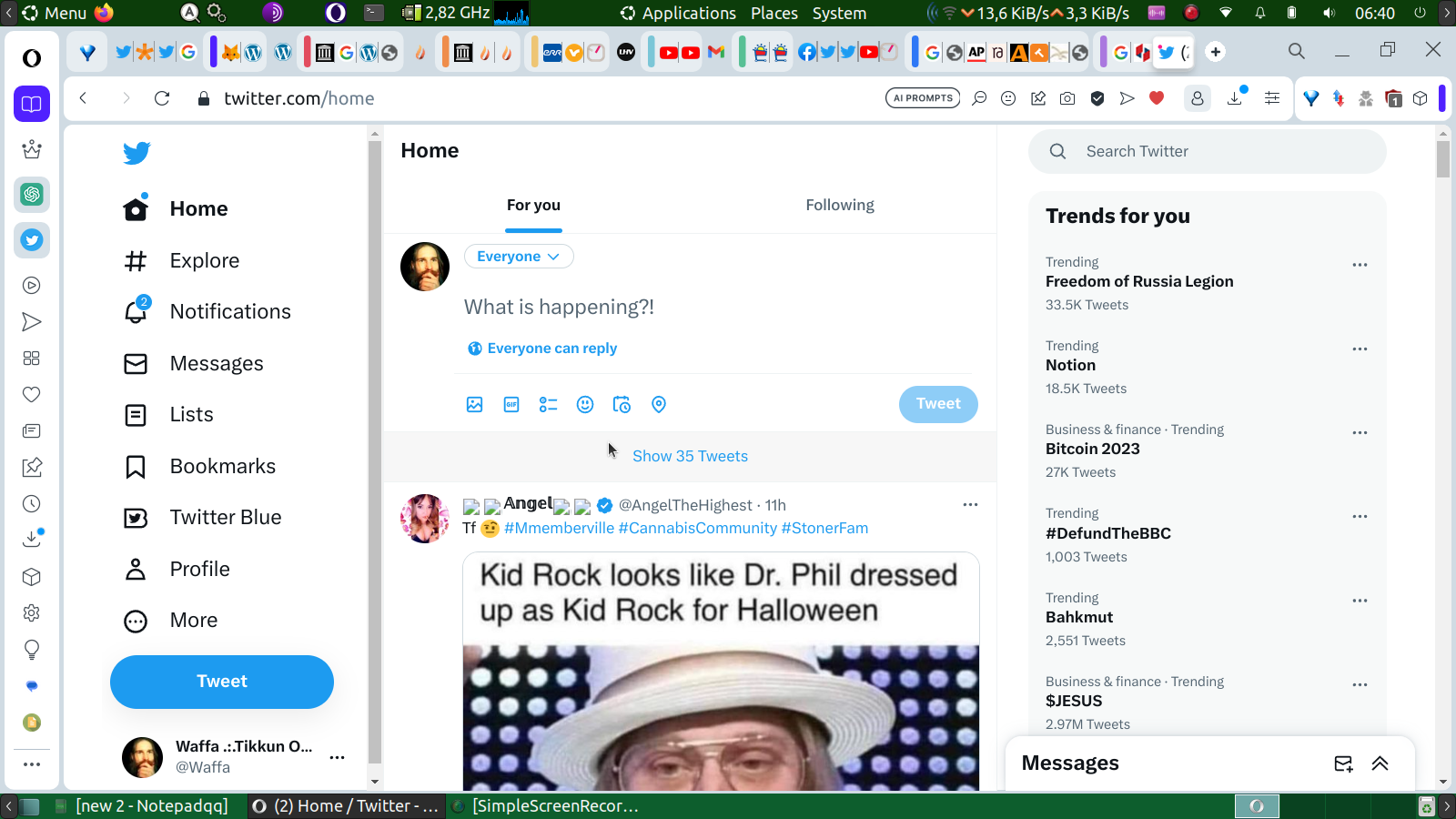
Task: Open the Twitter panel in Opera sidebar
Action: (32, 240)
